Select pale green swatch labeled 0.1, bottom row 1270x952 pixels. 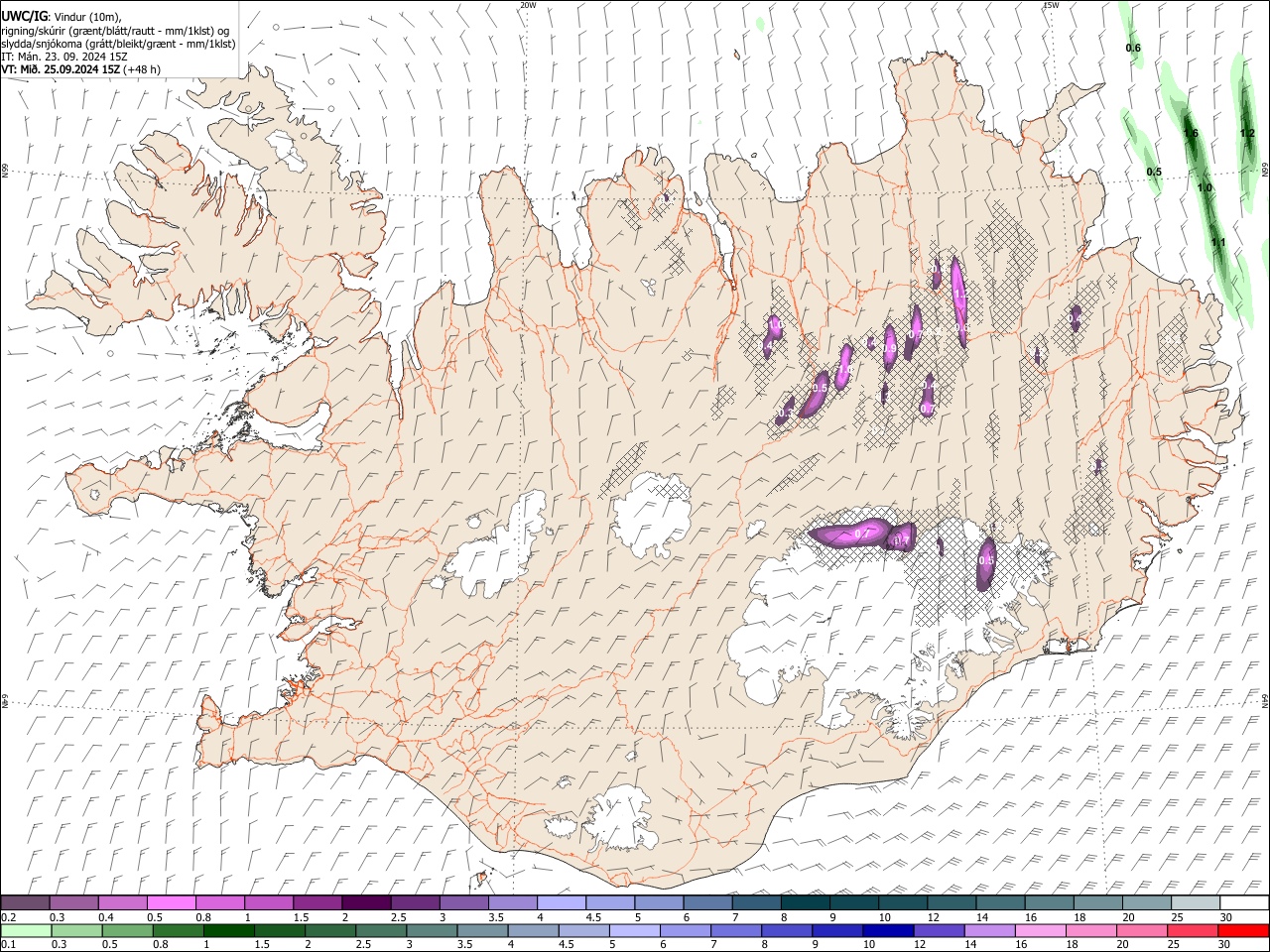point(28,930)
